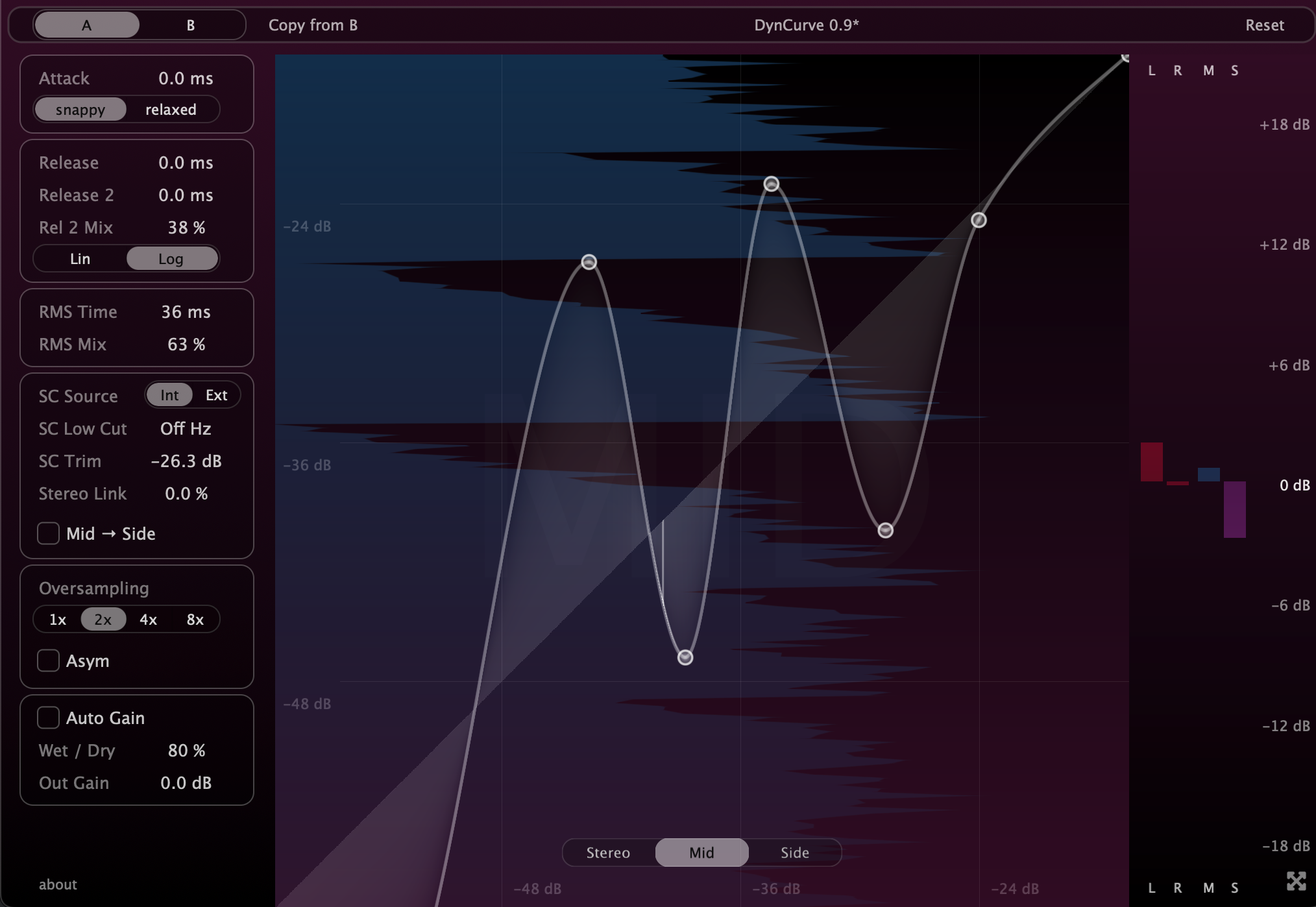Switch to preset slot B
Viewport: 1316px width, 907px height.
point(191,25)
